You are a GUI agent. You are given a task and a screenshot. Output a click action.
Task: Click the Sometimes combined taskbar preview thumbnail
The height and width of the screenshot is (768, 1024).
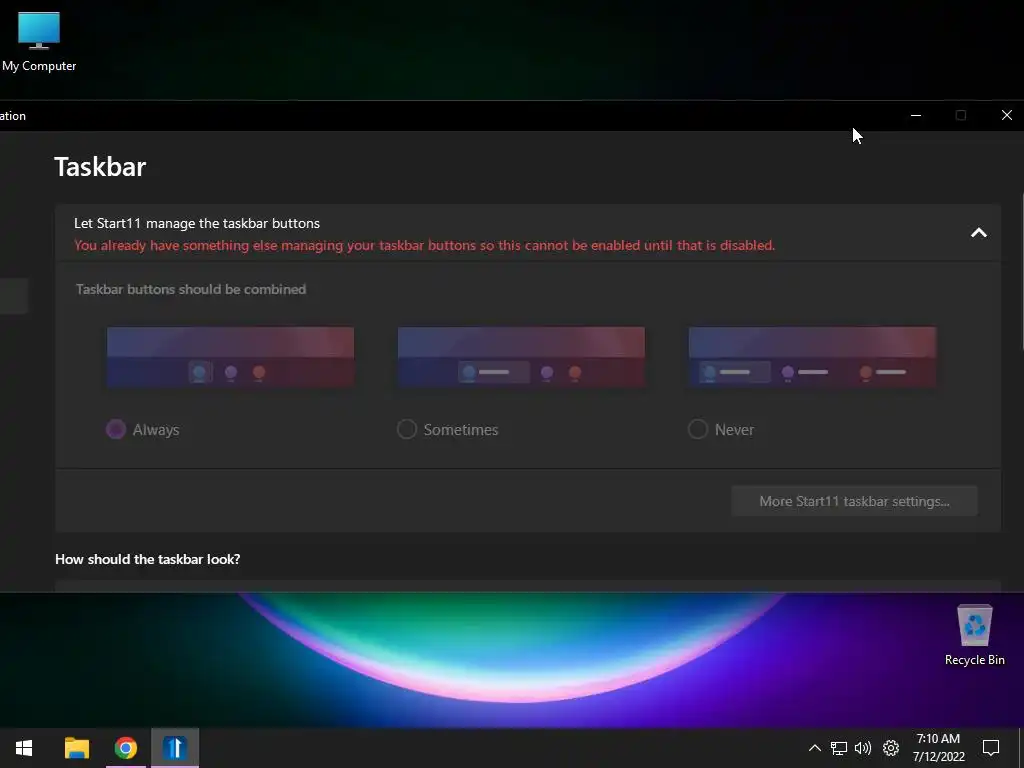521,357
